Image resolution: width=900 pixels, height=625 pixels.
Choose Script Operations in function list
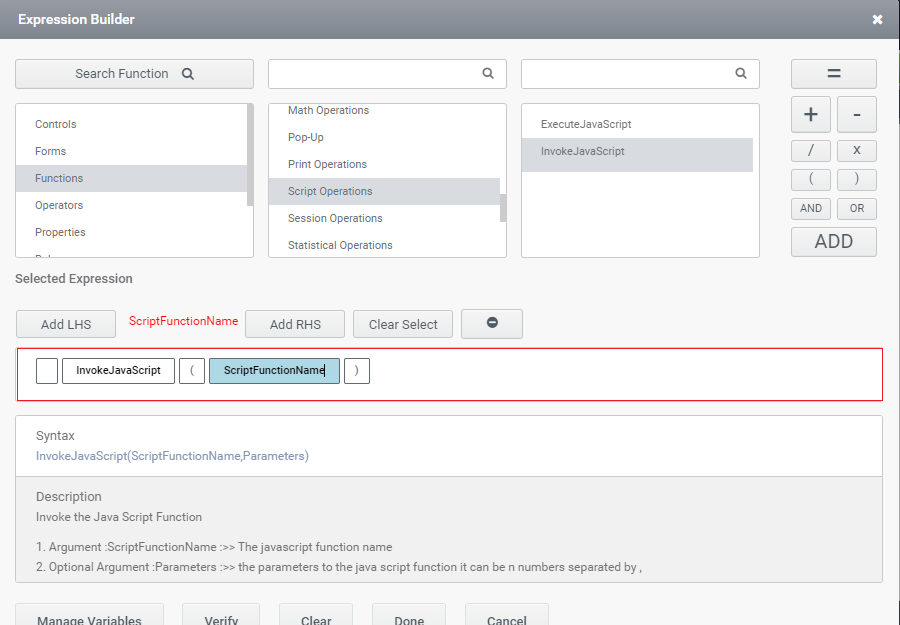[330, 191]
